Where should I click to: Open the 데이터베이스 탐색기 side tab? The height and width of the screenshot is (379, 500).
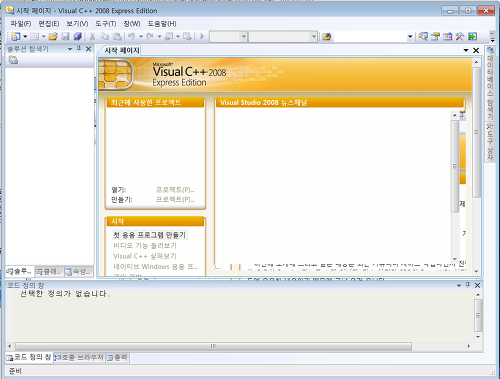coord(489,83)
